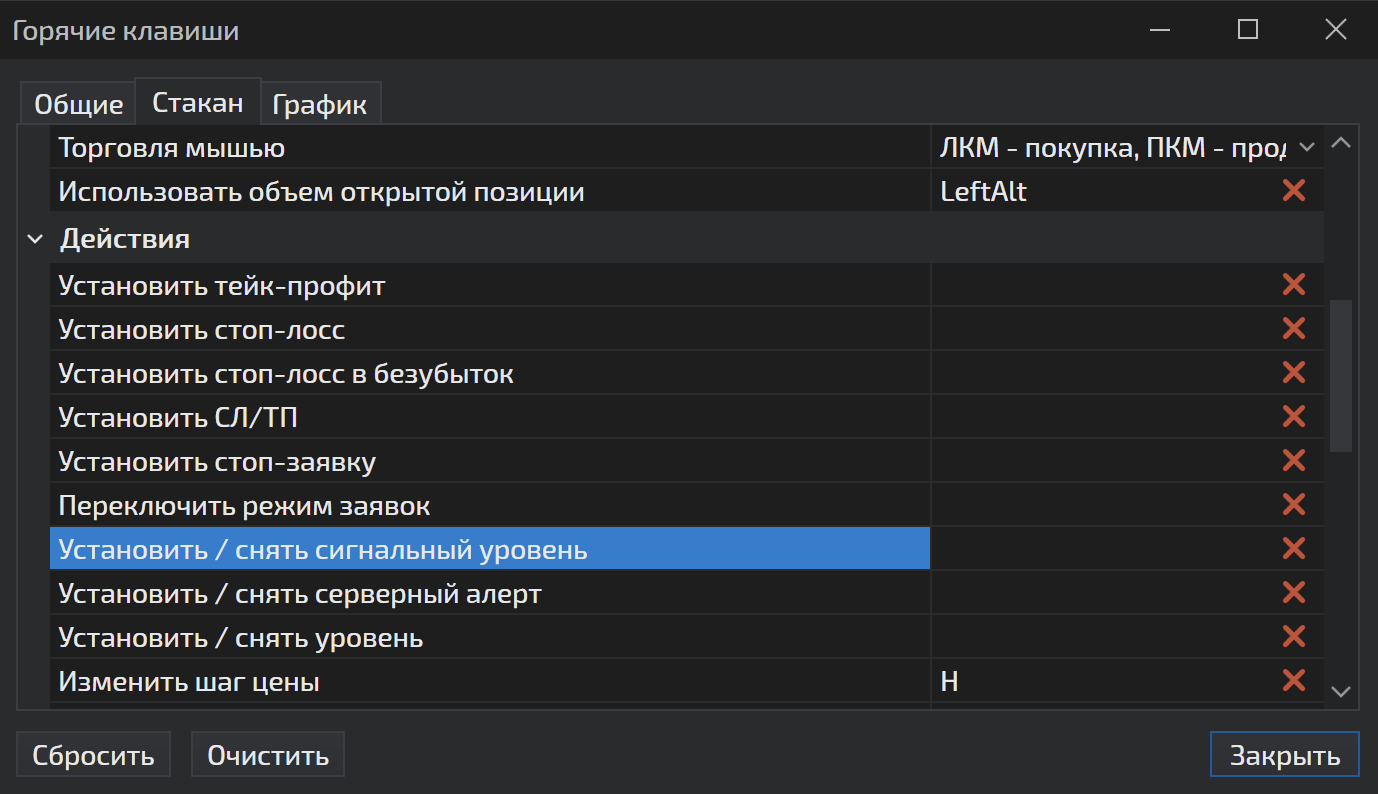
Task: Click the Закрыть button
Action: coord(1284,755)
